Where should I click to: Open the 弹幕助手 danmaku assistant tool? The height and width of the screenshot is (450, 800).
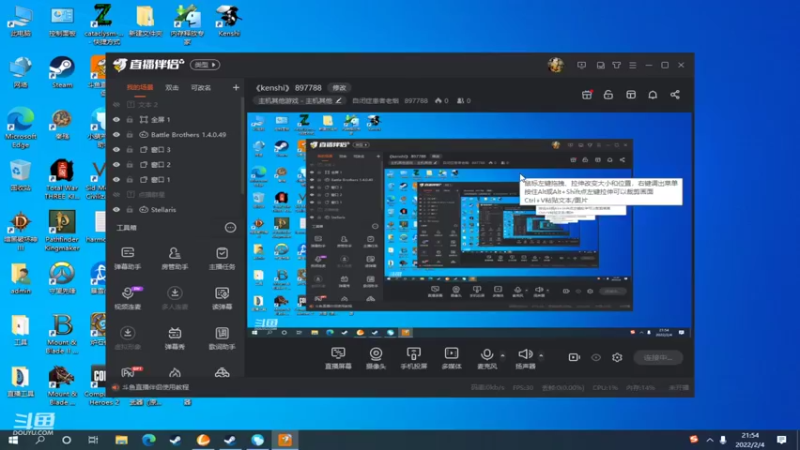(x=128, y=258)
